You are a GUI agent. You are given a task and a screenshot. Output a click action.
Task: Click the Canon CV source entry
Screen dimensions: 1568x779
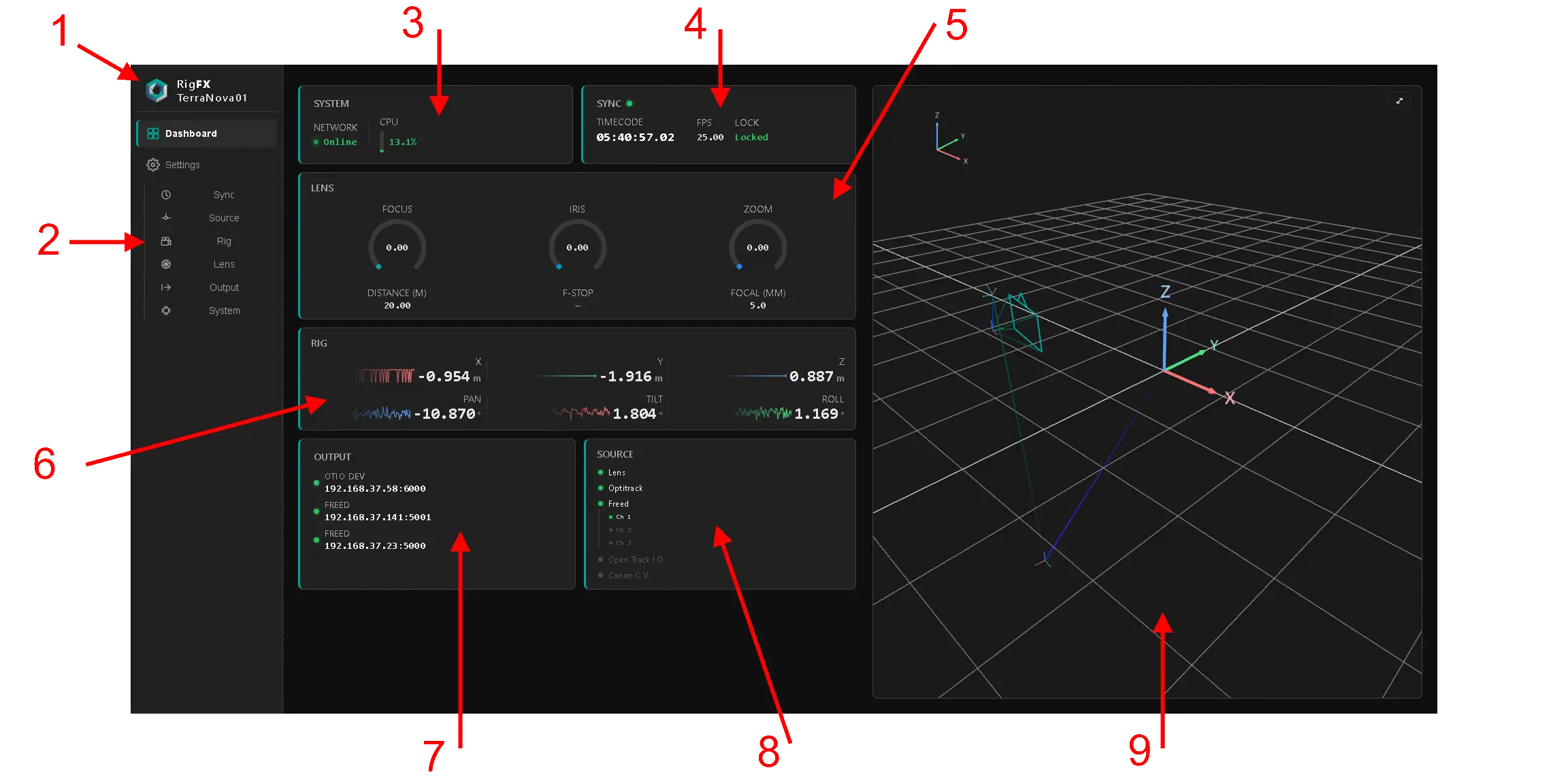click(x=623, y=575)
